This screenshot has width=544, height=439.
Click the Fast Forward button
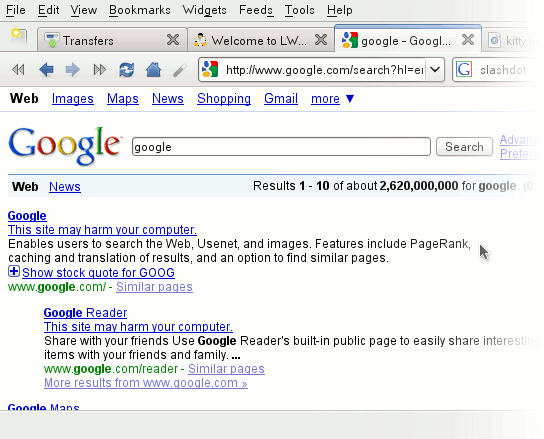(100, 70)
